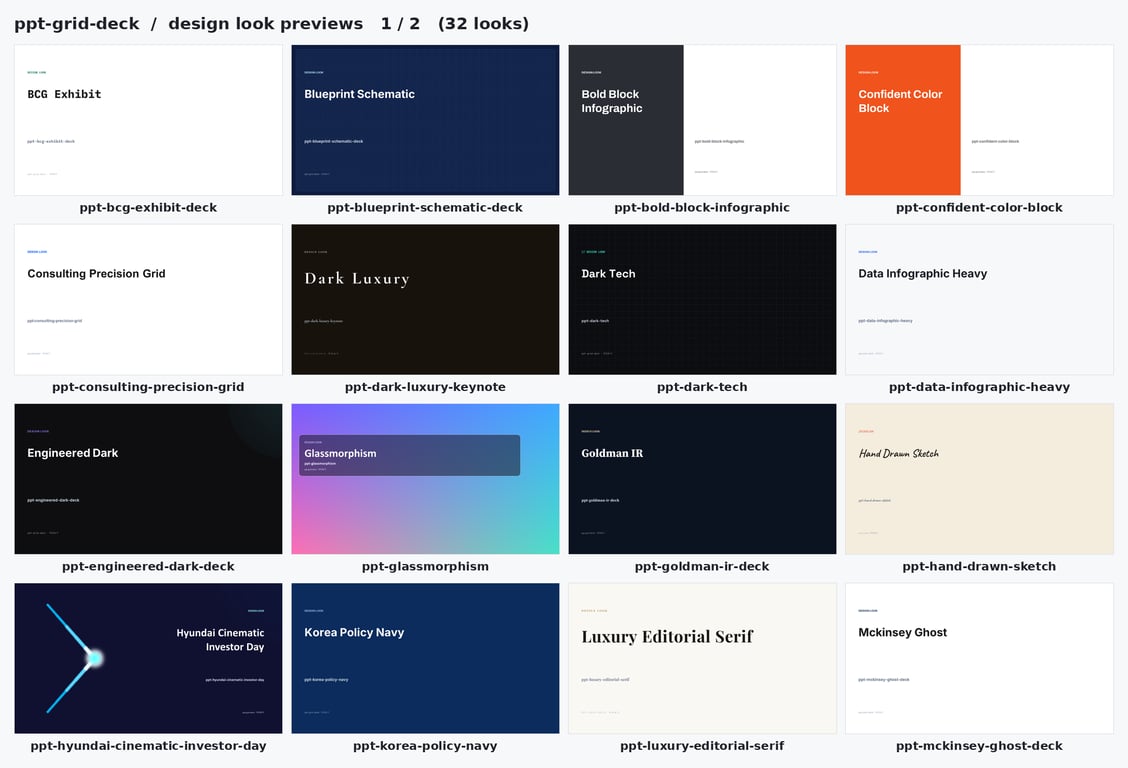The height and width of the screenshot is (768, 1128).
Task: Pick the Mckinsey Ghost slide thumbnail
Action: 979,658
